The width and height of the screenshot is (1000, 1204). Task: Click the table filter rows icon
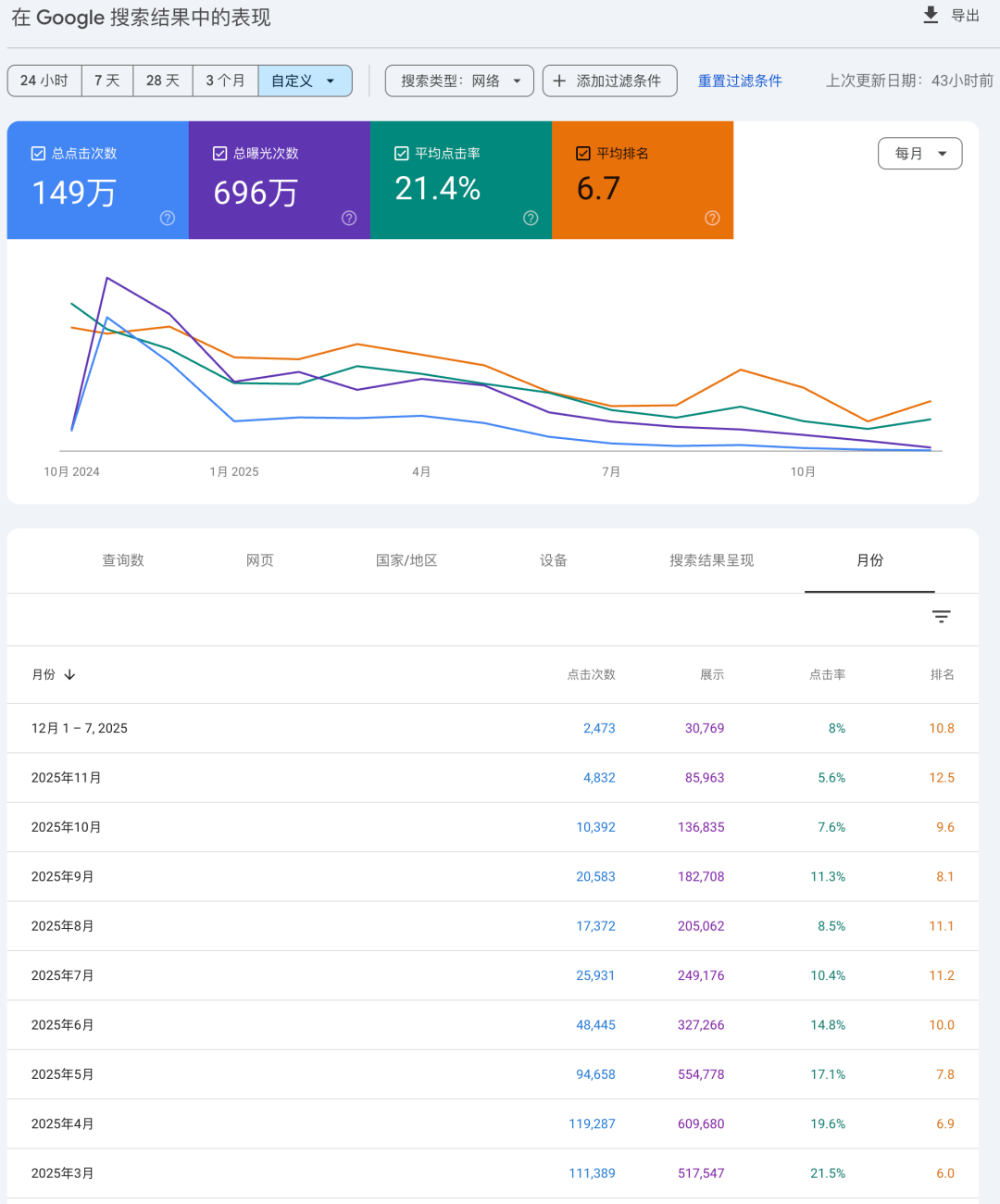pos(942,617)
